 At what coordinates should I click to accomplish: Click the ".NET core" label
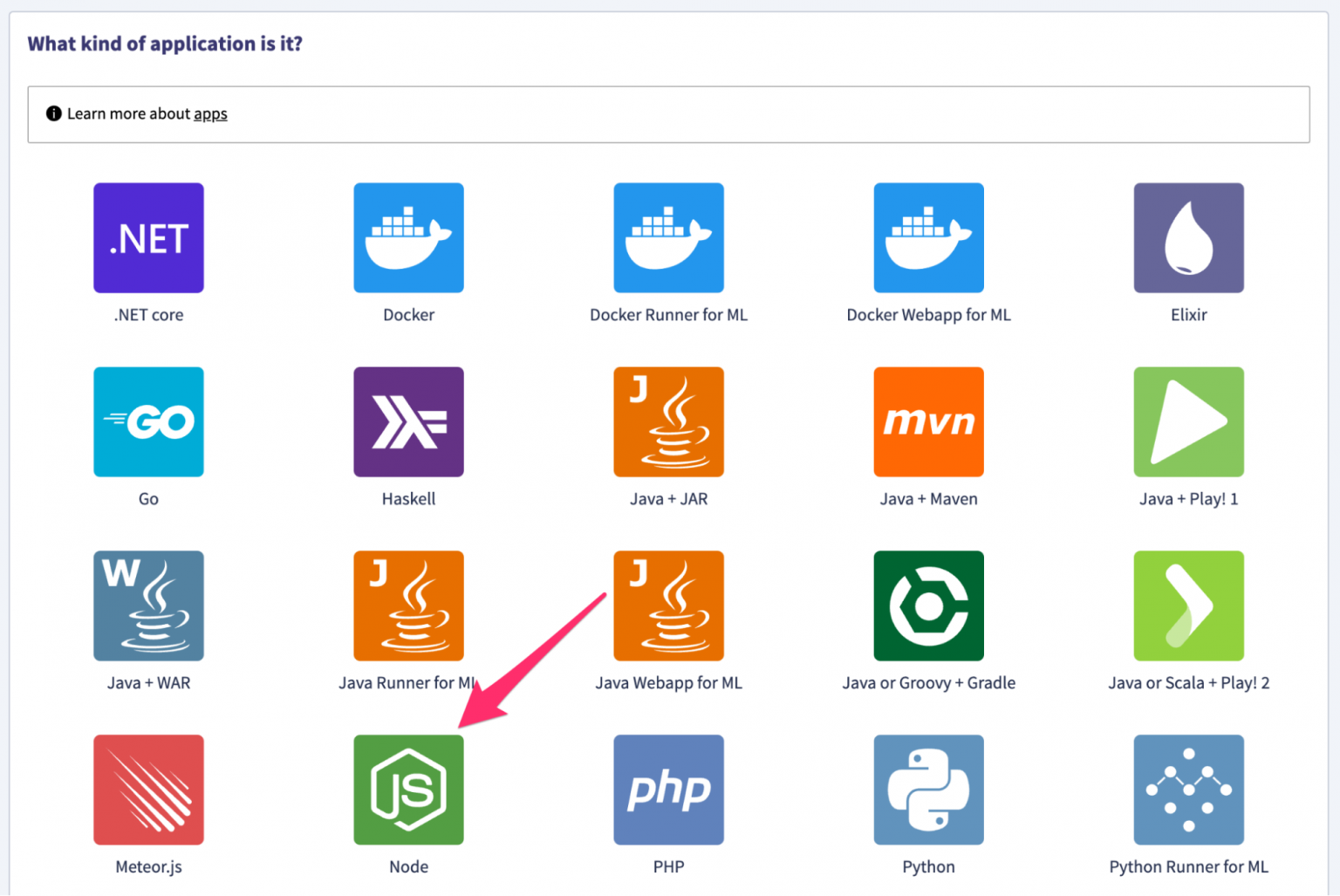(148, 315)
